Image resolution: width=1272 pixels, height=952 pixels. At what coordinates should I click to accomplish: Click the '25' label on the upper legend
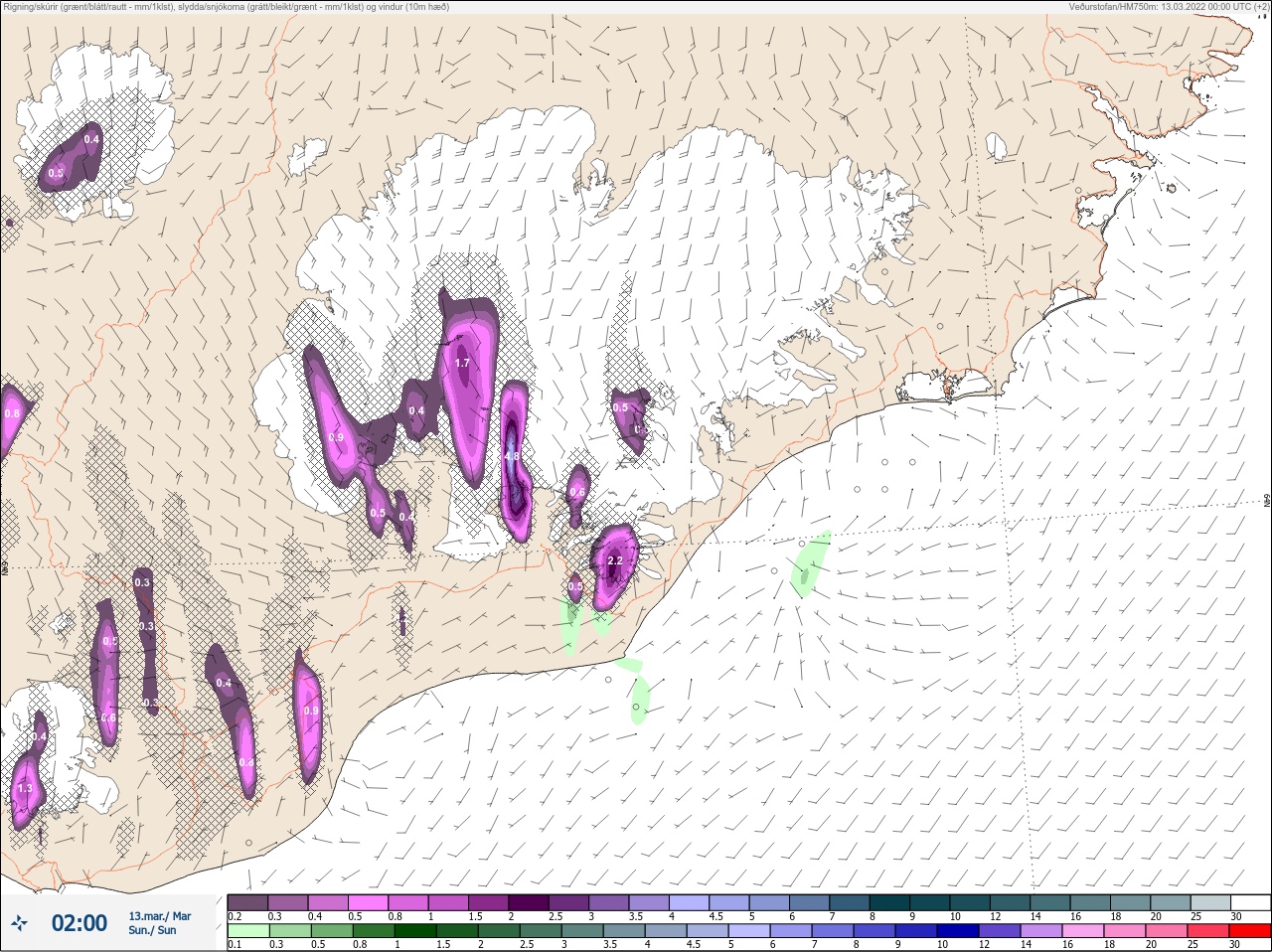point(1195,916)
